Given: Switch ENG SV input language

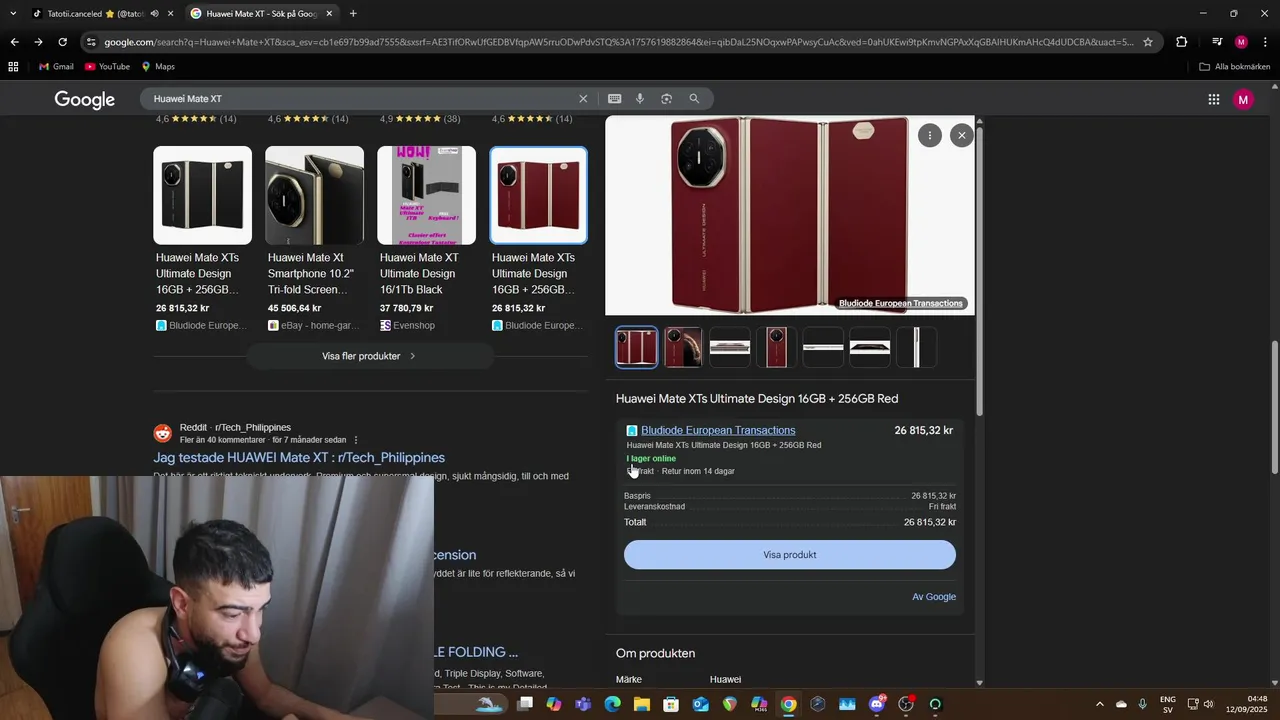Looking at the screenshot, I should pos(1168,704).
